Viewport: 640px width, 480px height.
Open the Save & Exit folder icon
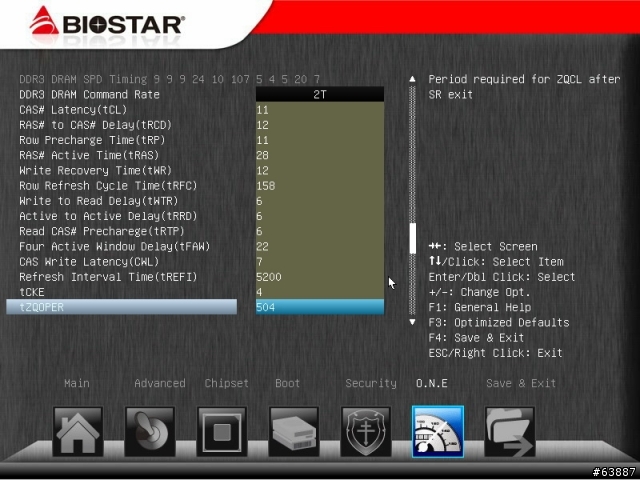tap(510, 431)
